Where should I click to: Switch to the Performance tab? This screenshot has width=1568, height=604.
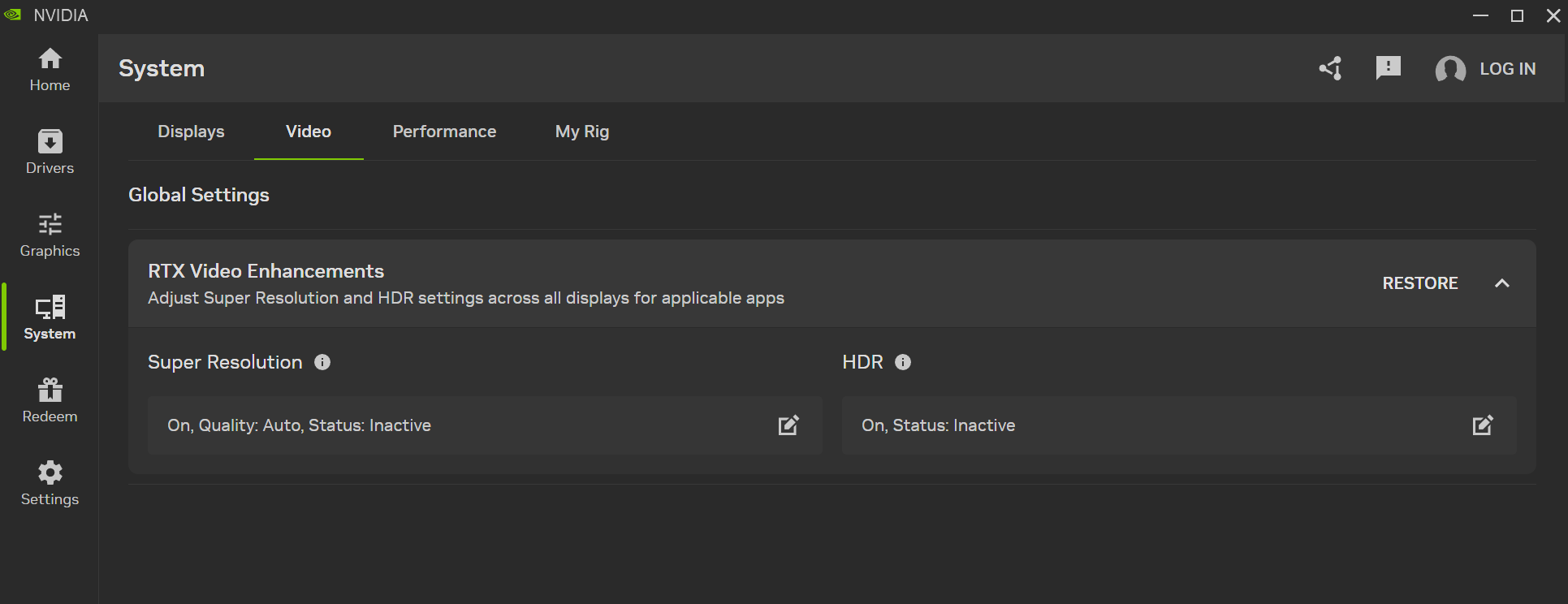pos(444,132)
